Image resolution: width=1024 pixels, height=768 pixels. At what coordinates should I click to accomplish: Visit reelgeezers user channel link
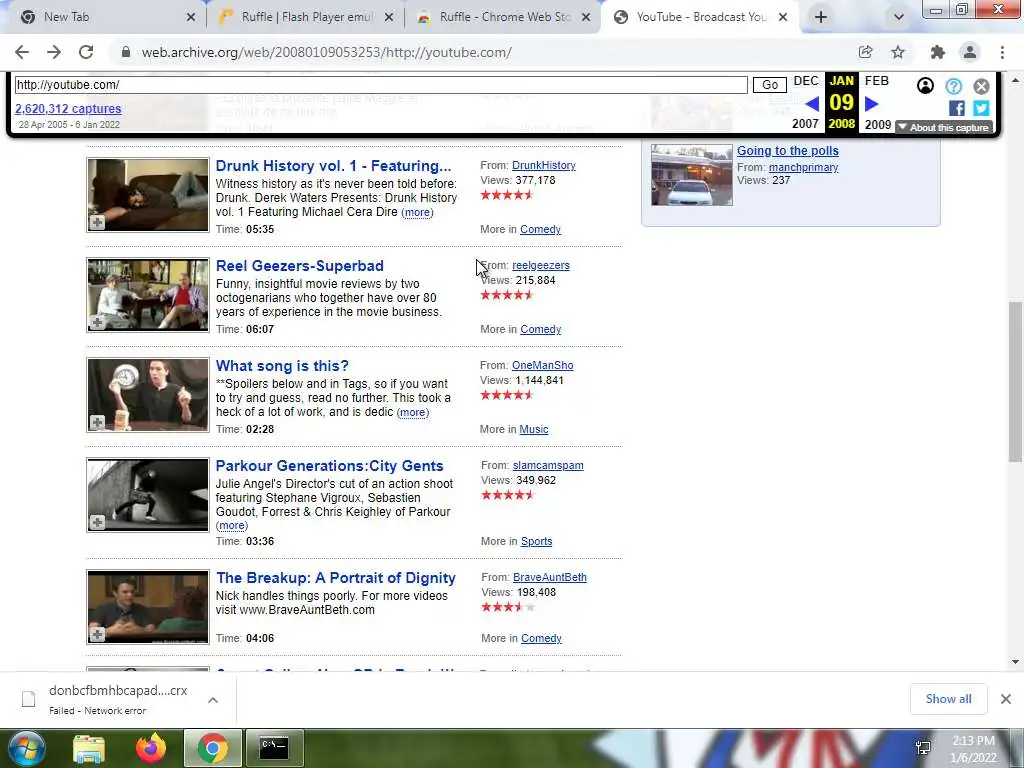coord(541,265)
